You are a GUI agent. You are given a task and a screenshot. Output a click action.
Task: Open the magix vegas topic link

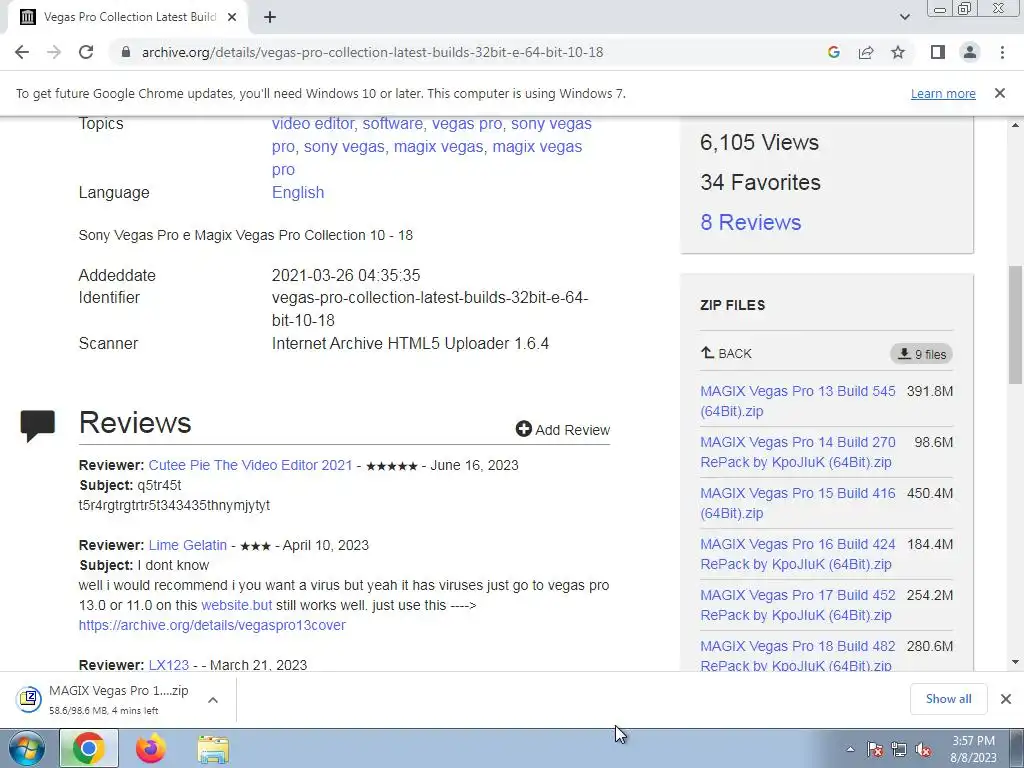[438, 146]
